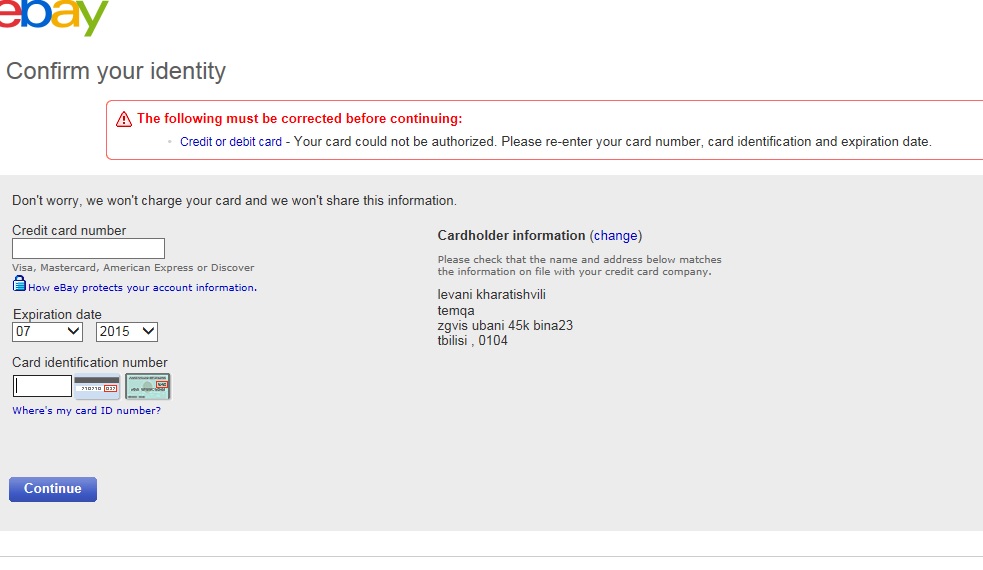
Task: Click the red warning triangle icon
Action: pos(124,119)
